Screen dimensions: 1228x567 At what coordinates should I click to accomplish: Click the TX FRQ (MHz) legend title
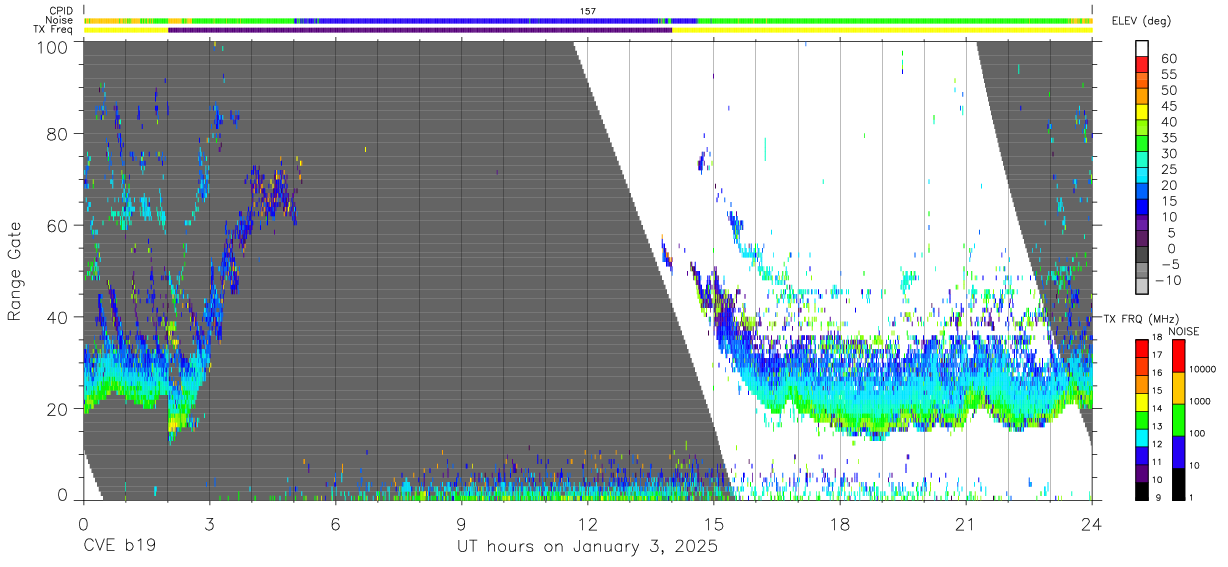coord(1141,319)
